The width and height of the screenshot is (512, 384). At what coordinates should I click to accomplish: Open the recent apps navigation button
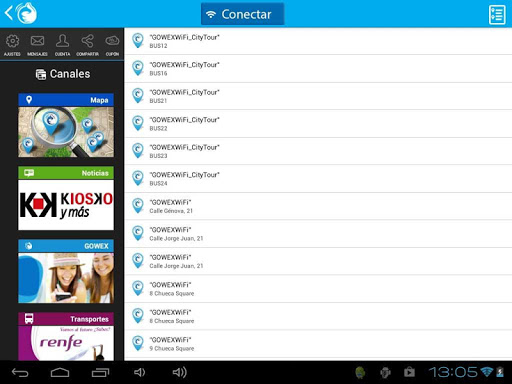[x=100, y=372]
